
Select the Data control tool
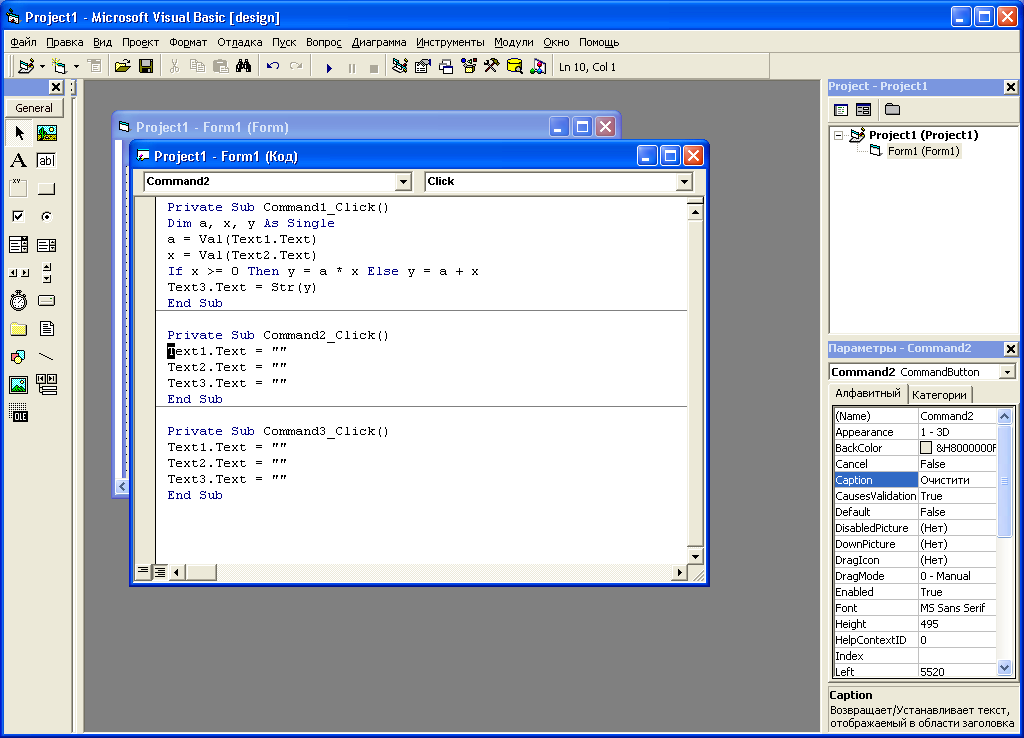[x=46, y=385]
